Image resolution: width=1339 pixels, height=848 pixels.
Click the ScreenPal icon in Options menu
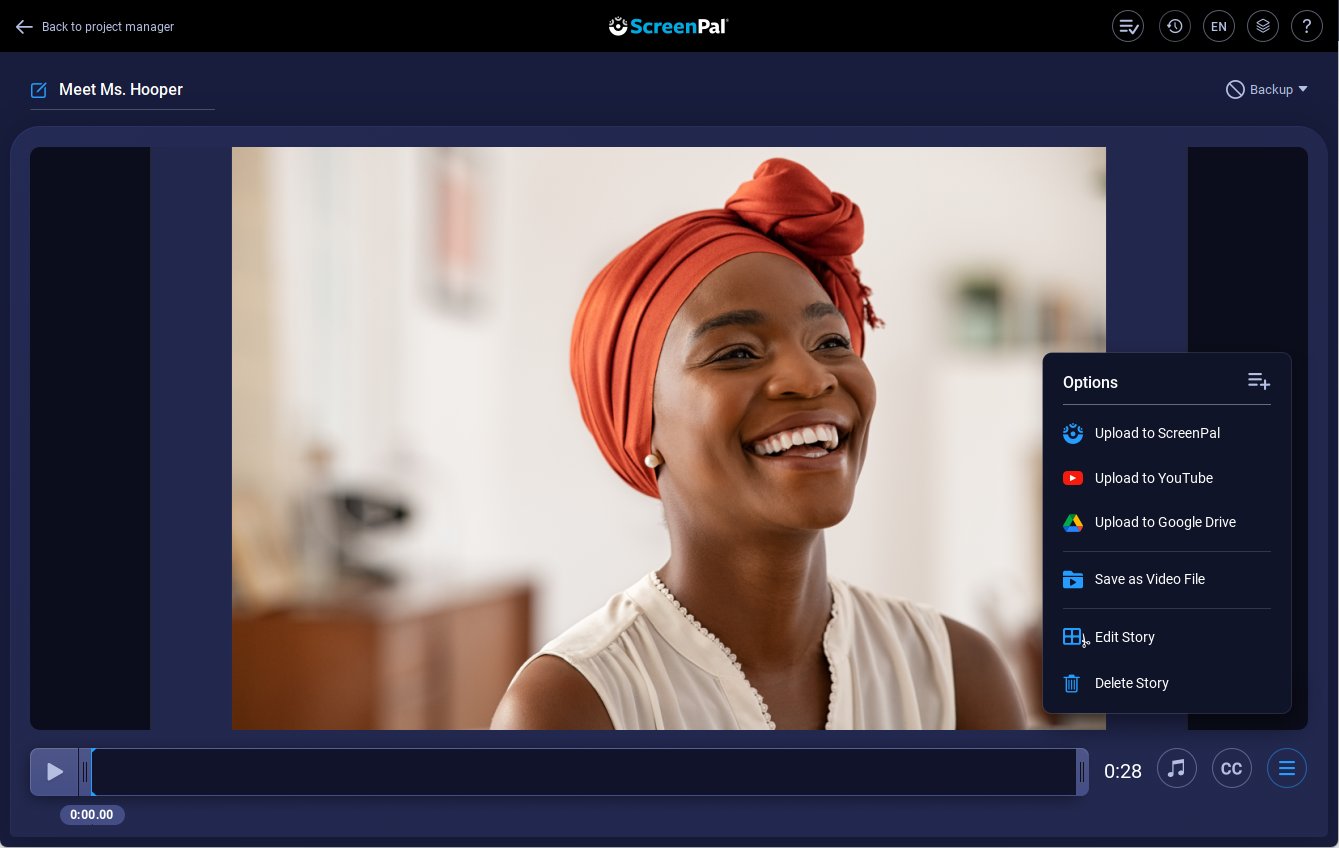(1072, 433)
